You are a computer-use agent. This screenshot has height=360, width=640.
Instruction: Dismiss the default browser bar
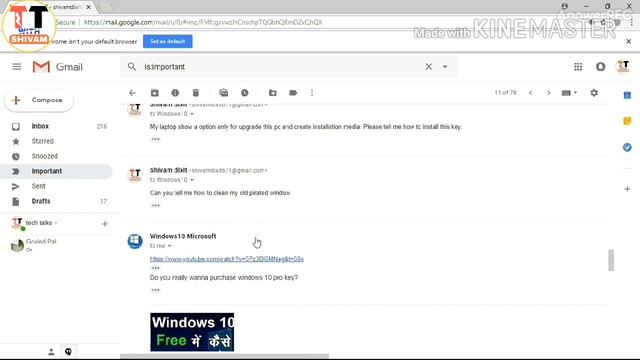tap(629, 41)
